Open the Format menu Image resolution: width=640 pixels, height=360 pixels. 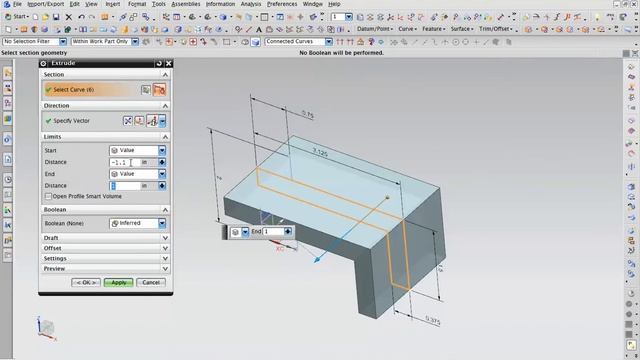(x=137, y=4)
